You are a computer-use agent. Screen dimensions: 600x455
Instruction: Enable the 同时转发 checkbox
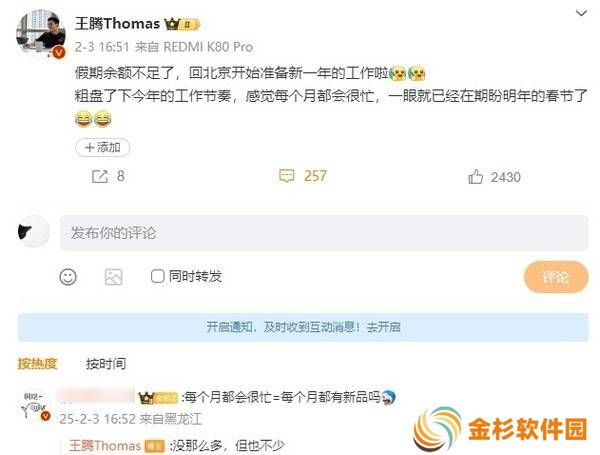(x=157, y=276)
